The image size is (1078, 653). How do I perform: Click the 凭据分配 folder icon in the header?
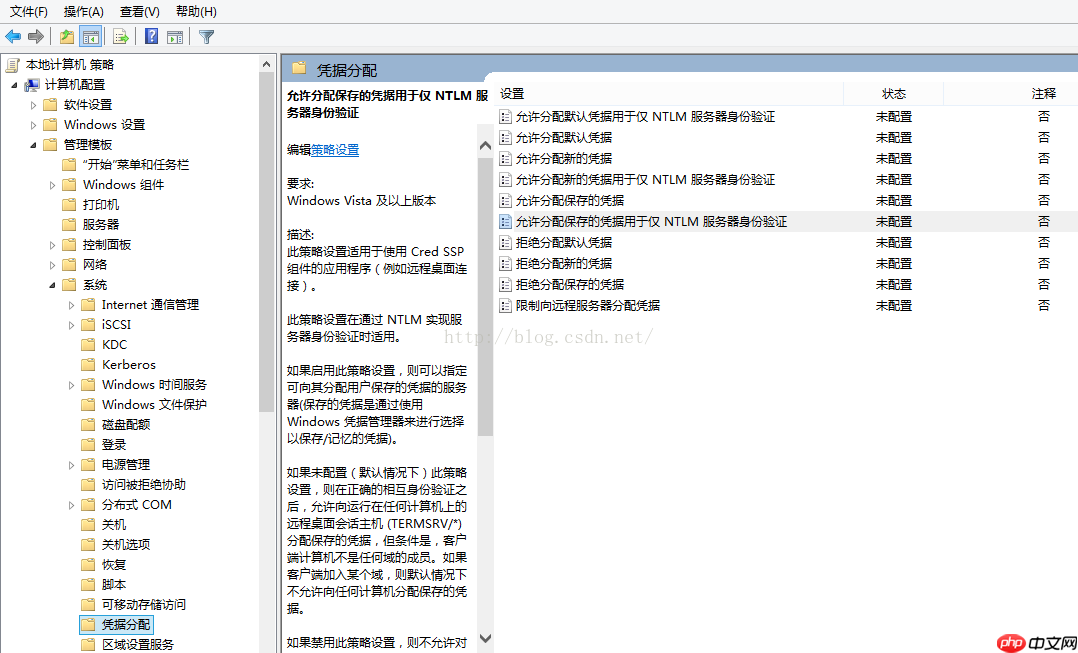299,68
